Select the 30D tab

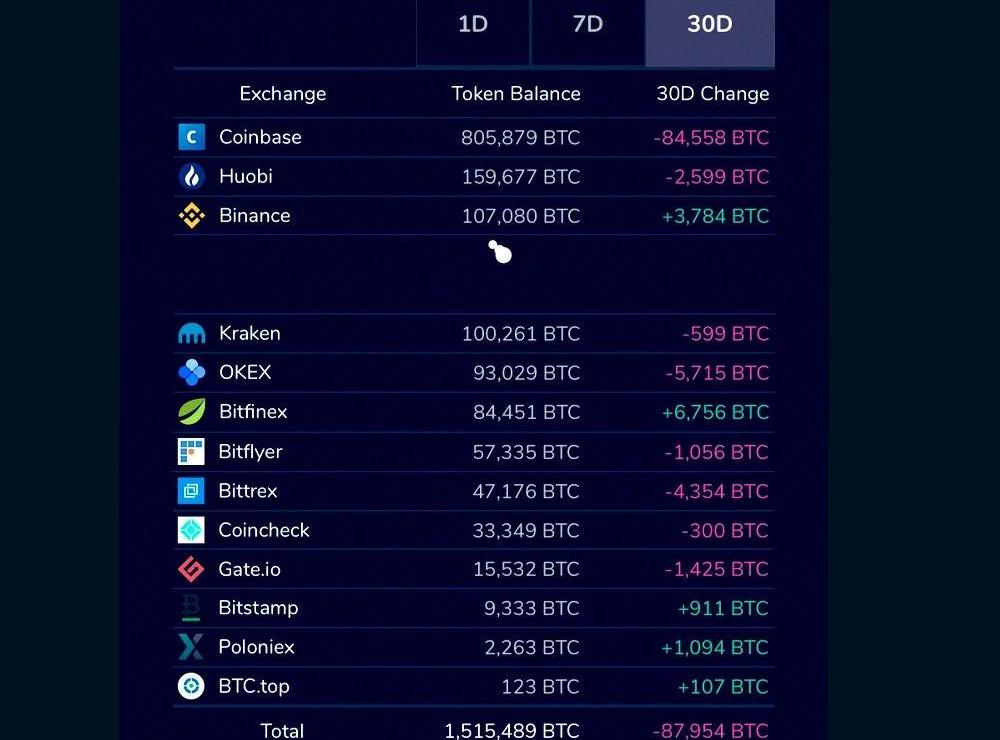[709, 25]
